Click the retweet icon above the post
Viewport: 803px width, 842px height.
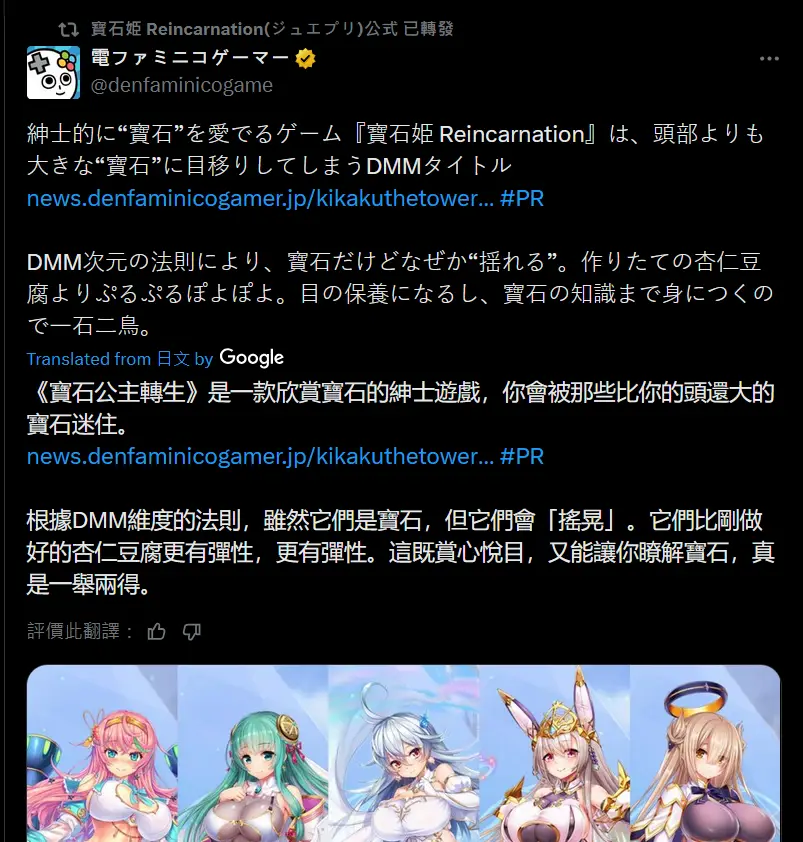point(68,29)
